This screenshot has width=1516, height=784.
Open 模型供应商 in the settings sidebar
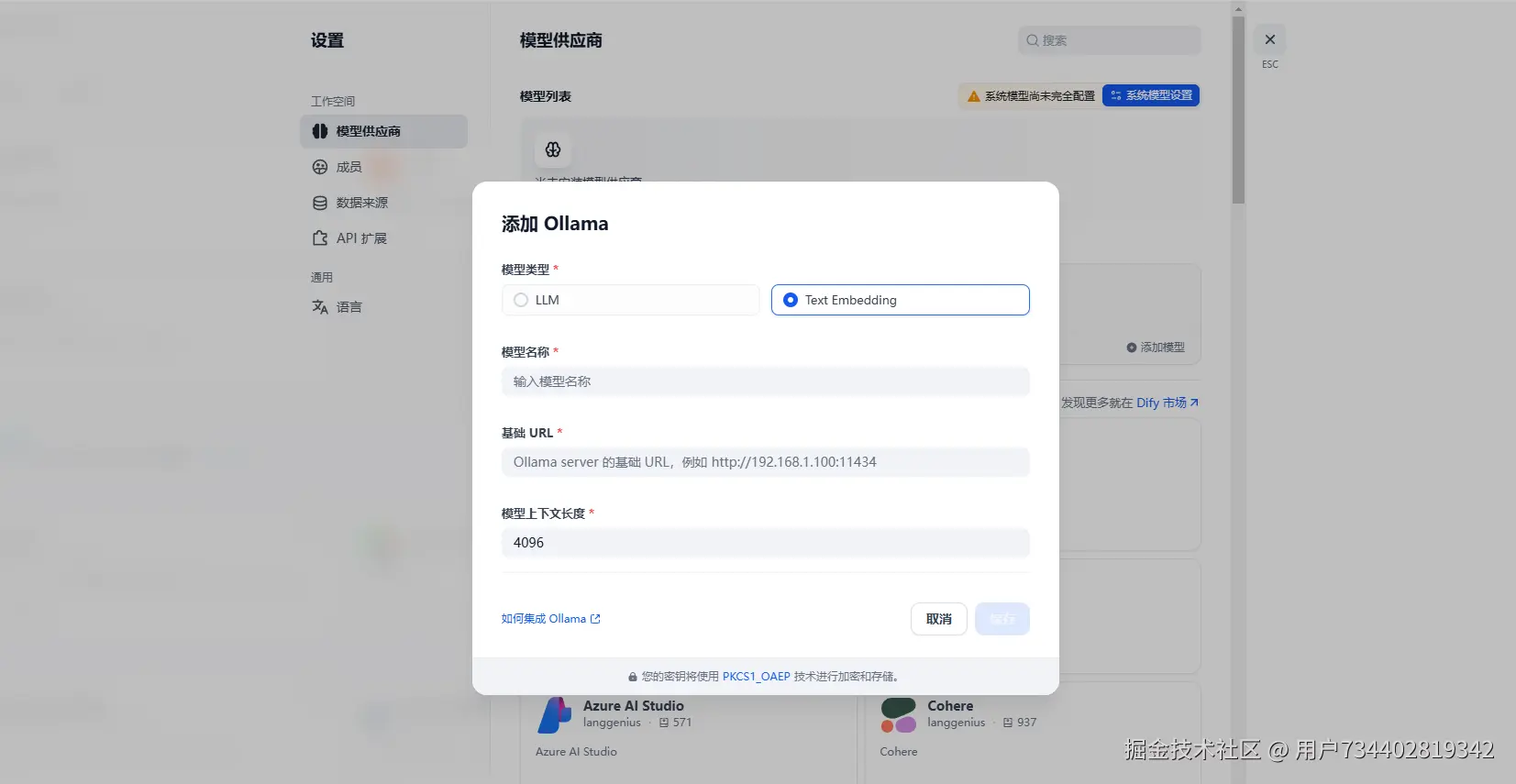383,131
